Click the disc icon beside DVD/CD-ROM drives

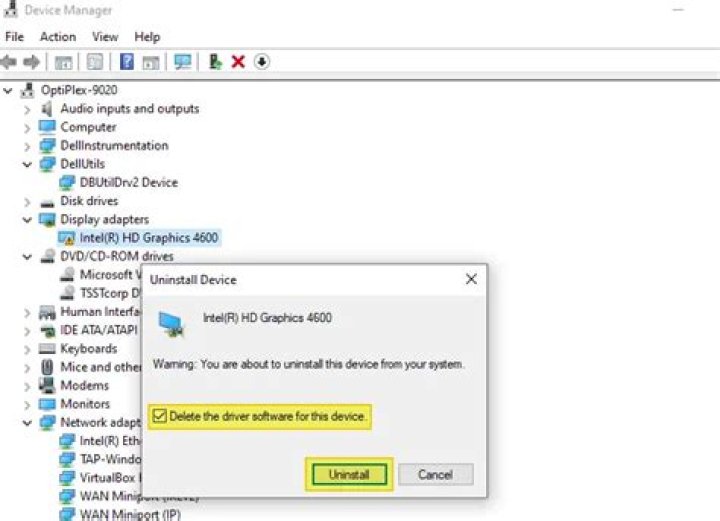click(x=47, y=256)
